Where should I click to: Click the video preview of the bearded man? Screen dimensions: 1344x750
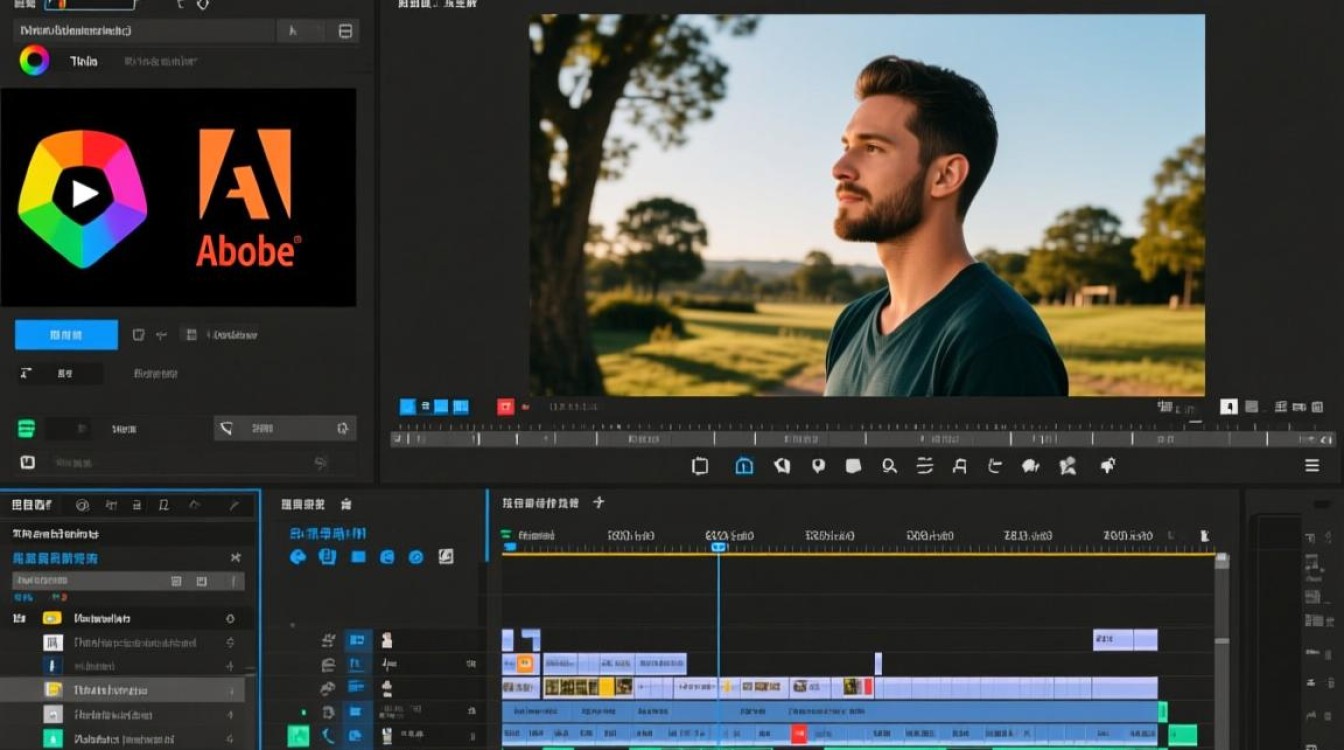coord(867,205)
